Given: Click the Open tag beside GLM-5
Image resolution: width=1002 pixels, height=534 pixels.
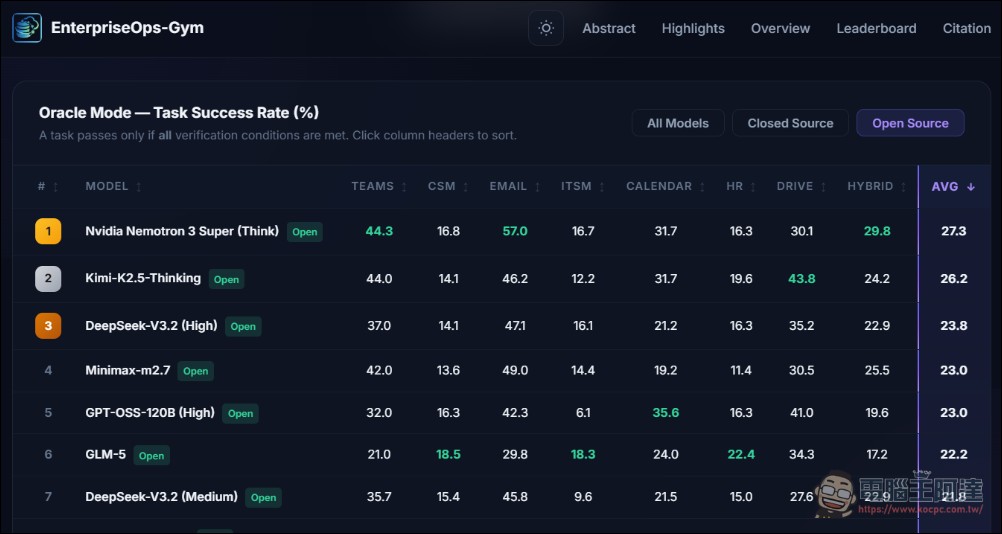Looking at the screenshot, I should 151,455.
